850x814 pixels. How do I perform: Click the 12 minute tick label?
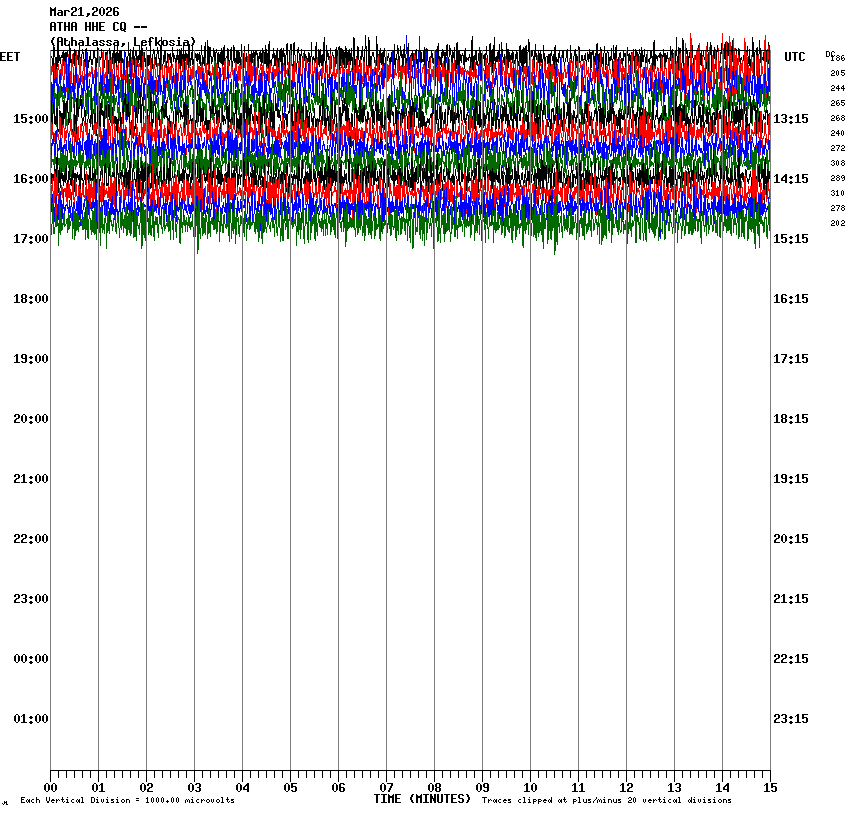click(626, 787)
